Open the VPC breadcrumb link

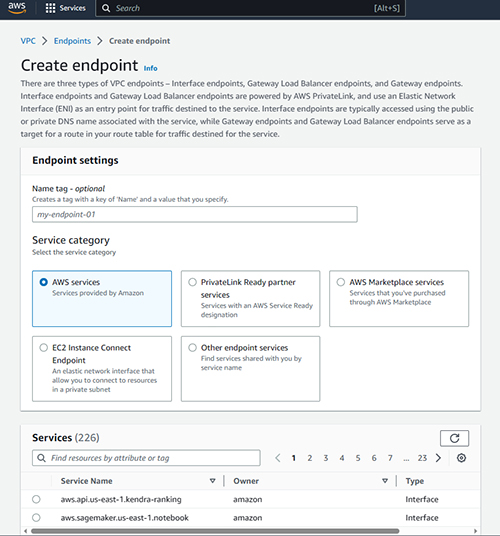click(28, 41)
